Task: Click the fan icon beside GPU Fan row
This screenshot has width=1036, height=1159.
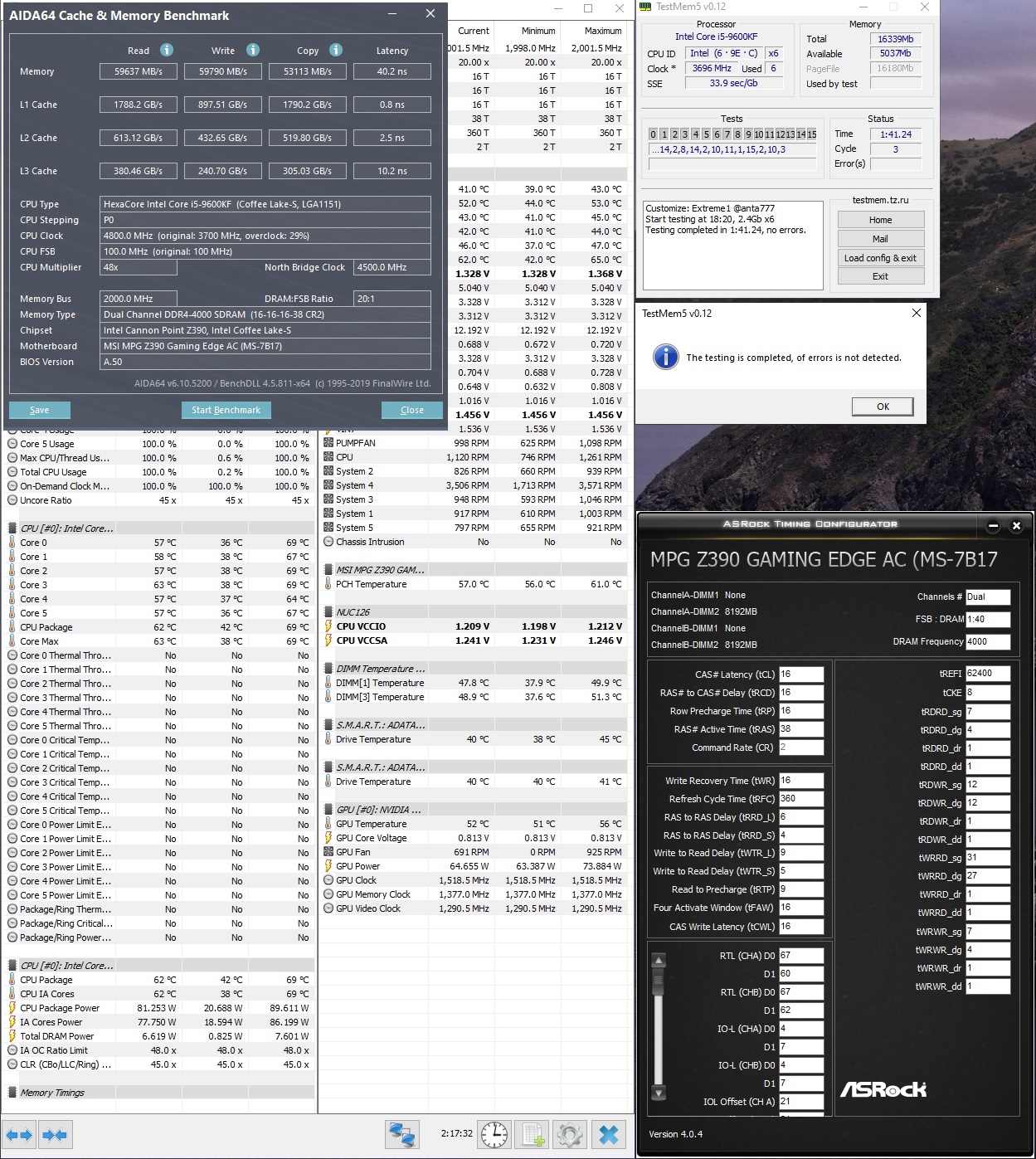Action: [x=328, y=852]
